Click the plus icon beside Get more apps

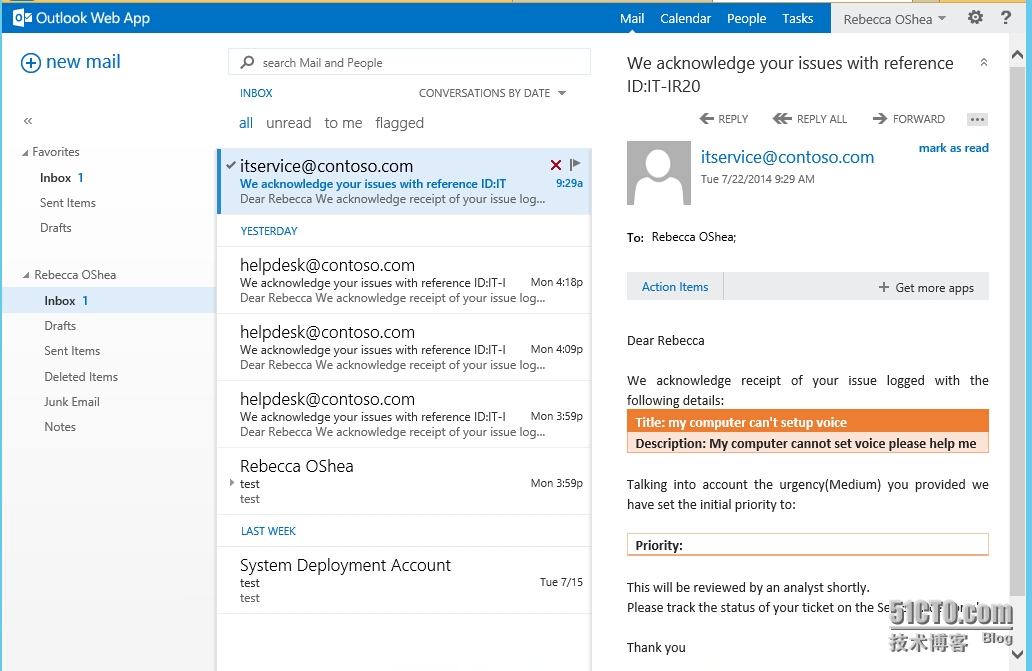[884, 287]
